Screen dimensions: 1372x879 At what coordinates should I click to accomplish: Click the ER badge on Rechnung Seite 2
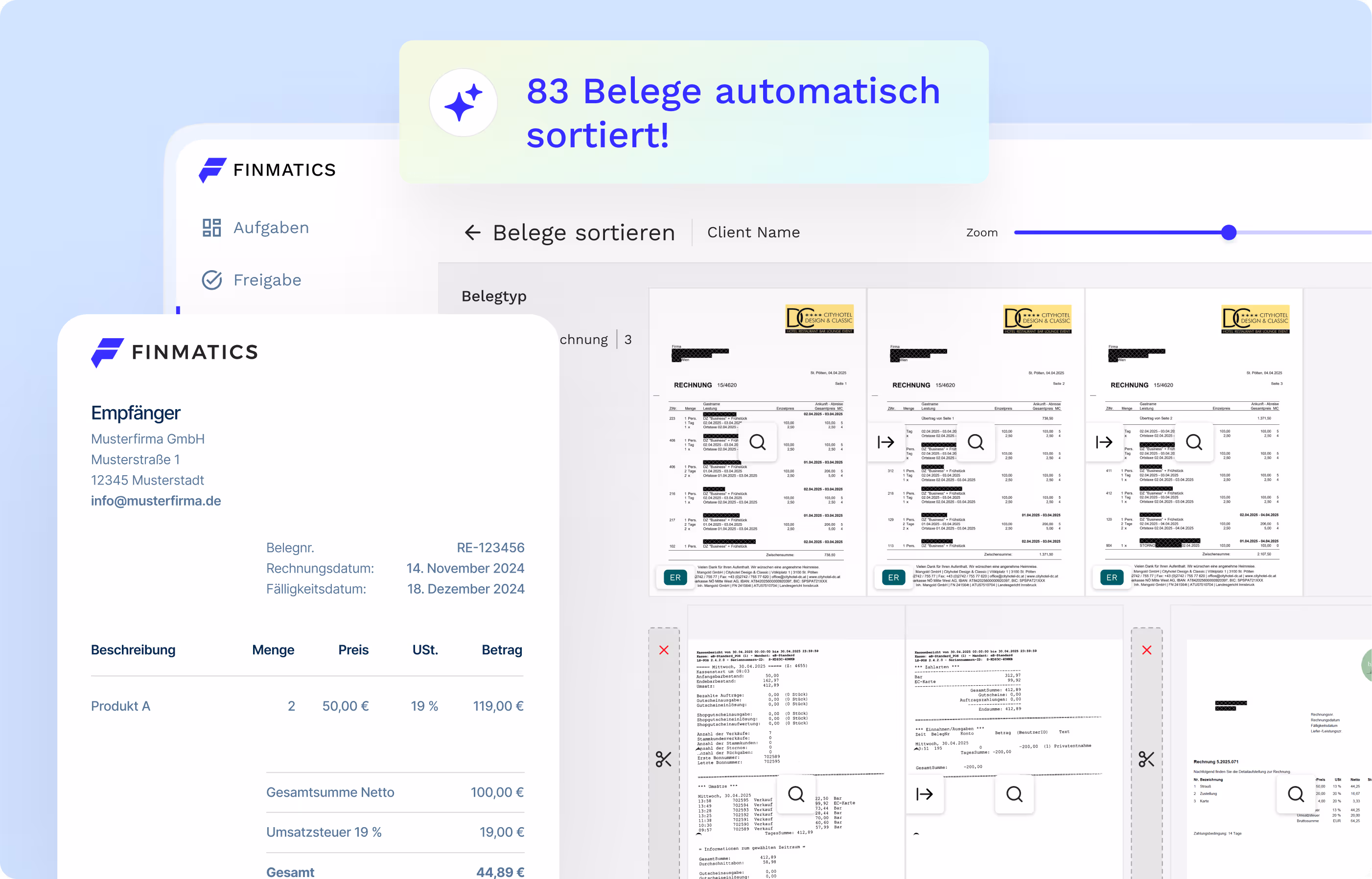893,578
